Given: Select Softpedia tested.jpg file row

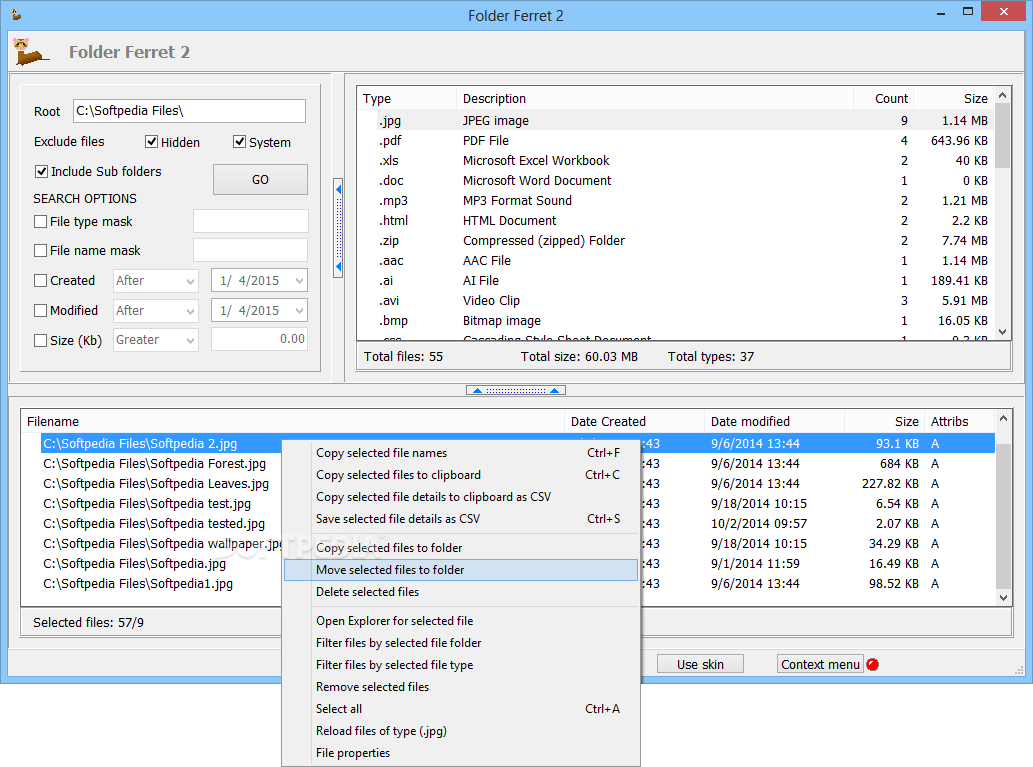Looking at the screenshot, I should pos(154,524).
